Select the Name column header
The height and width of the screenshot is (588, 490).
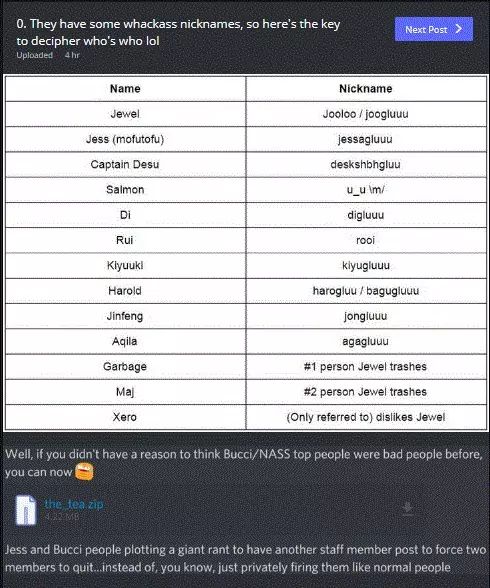point(125,88)
